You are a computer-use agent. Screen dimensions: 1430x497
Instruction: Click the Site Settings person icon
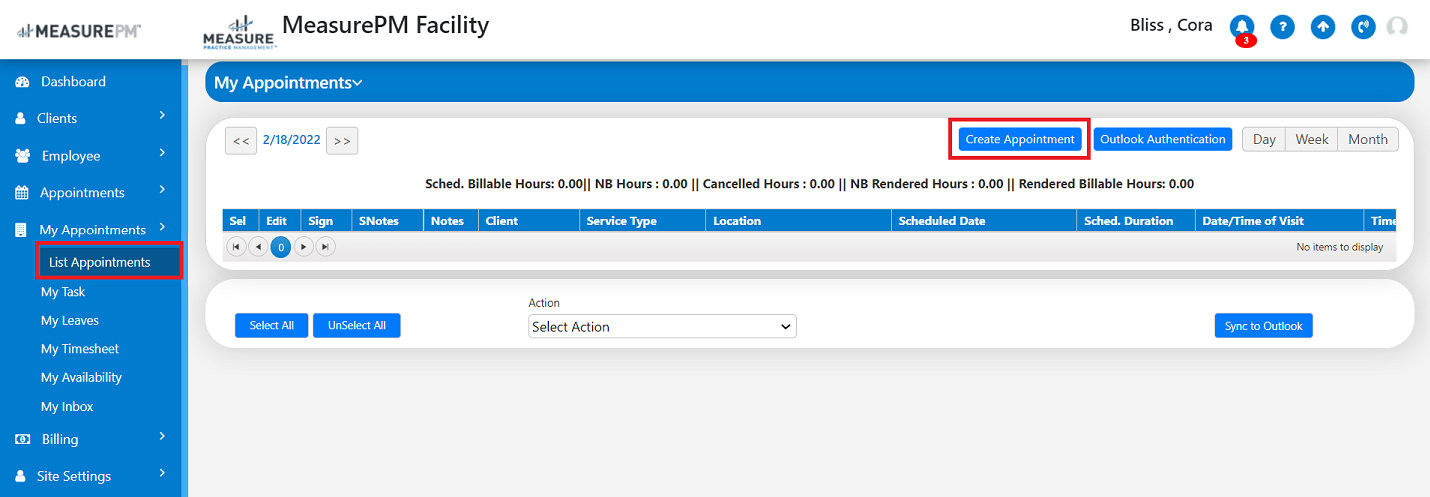click(20, 476)
